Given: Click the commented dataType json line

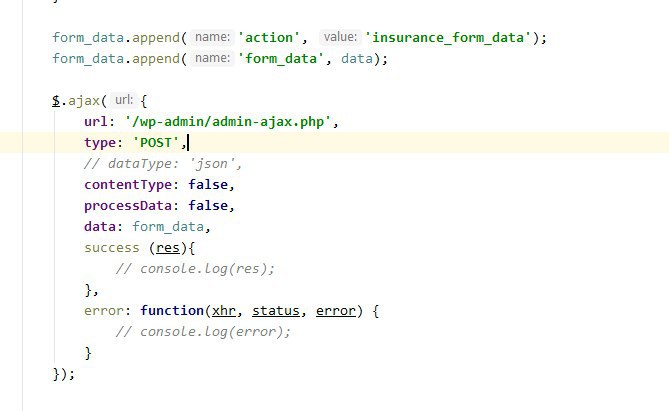Looking at the screenshot, I should [x=163, y=163].
